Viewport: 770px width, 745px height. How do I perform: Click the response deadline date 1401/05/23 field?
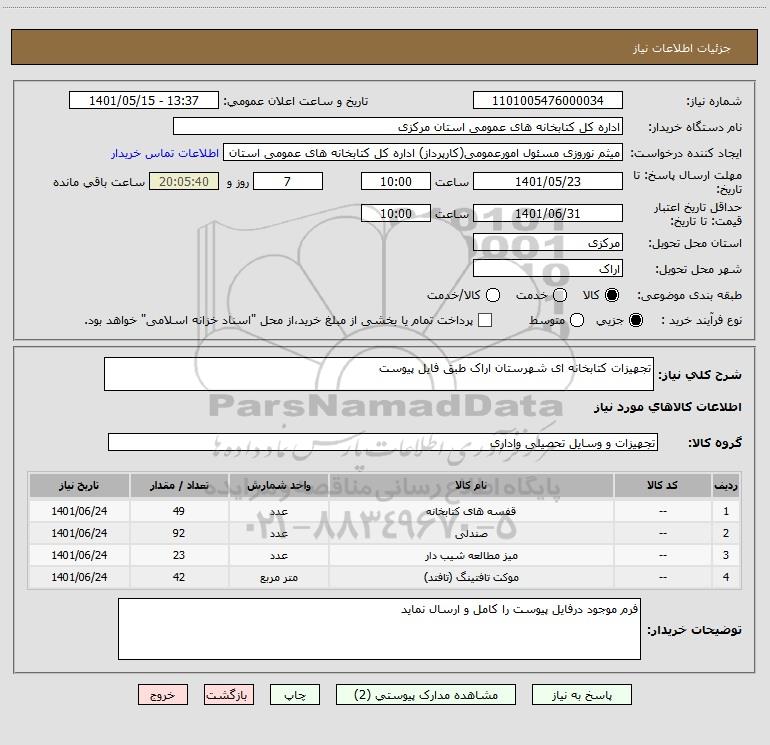coord(548,182)
